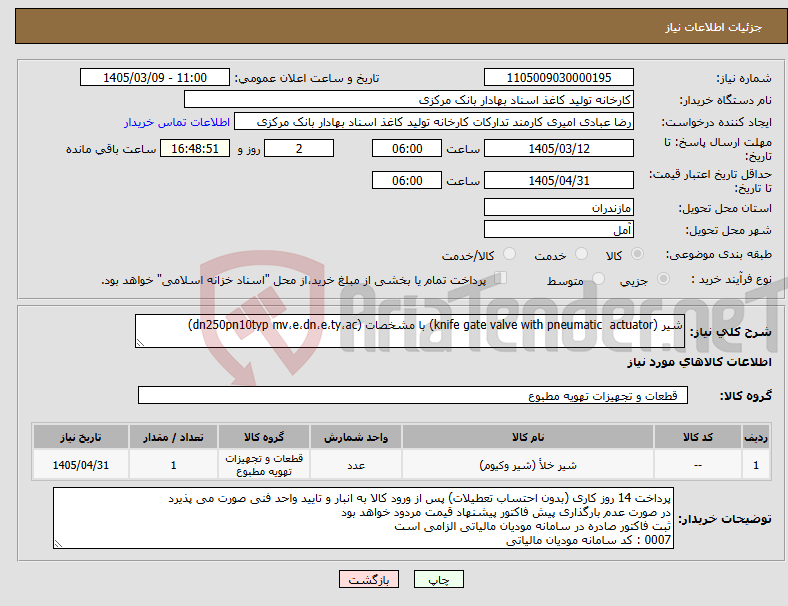This screenshot has height=606, width=788.
Task: Click the نام کالا column header
Action: coord(528,437)
